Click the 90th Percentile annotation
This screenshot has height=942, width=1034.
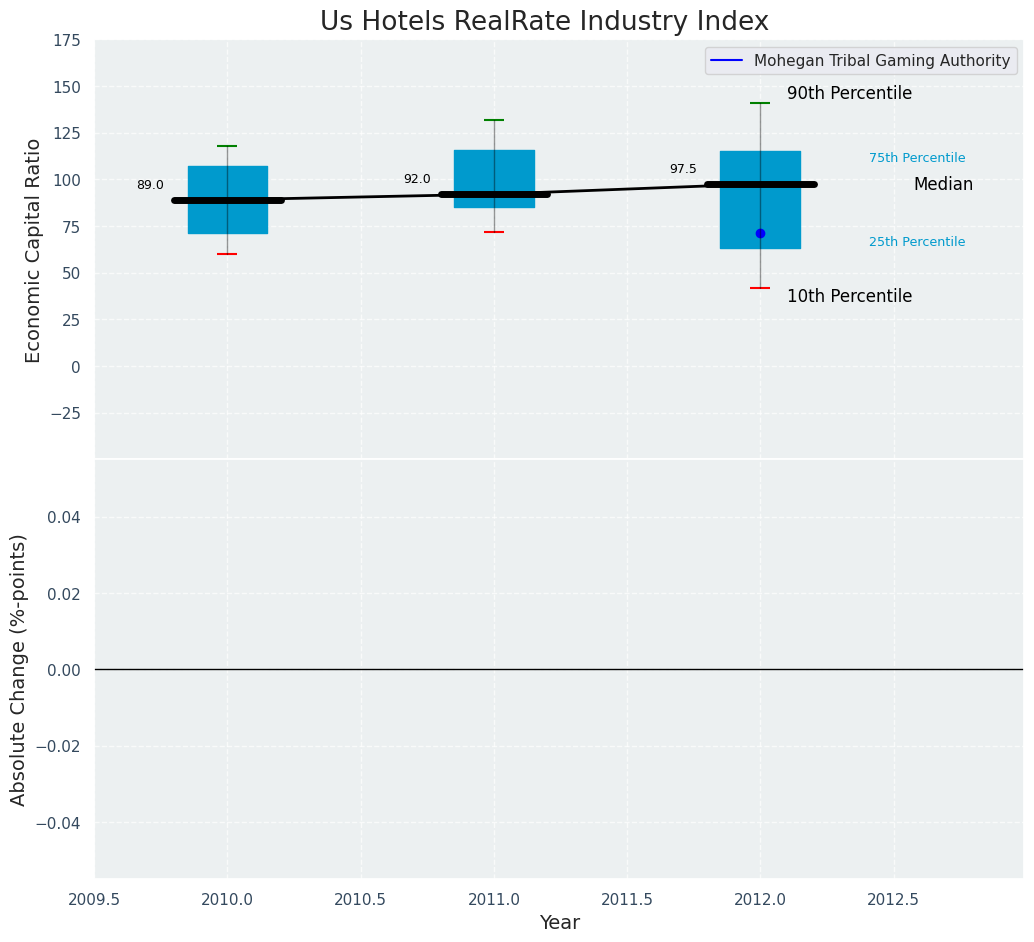click(849, 94)
